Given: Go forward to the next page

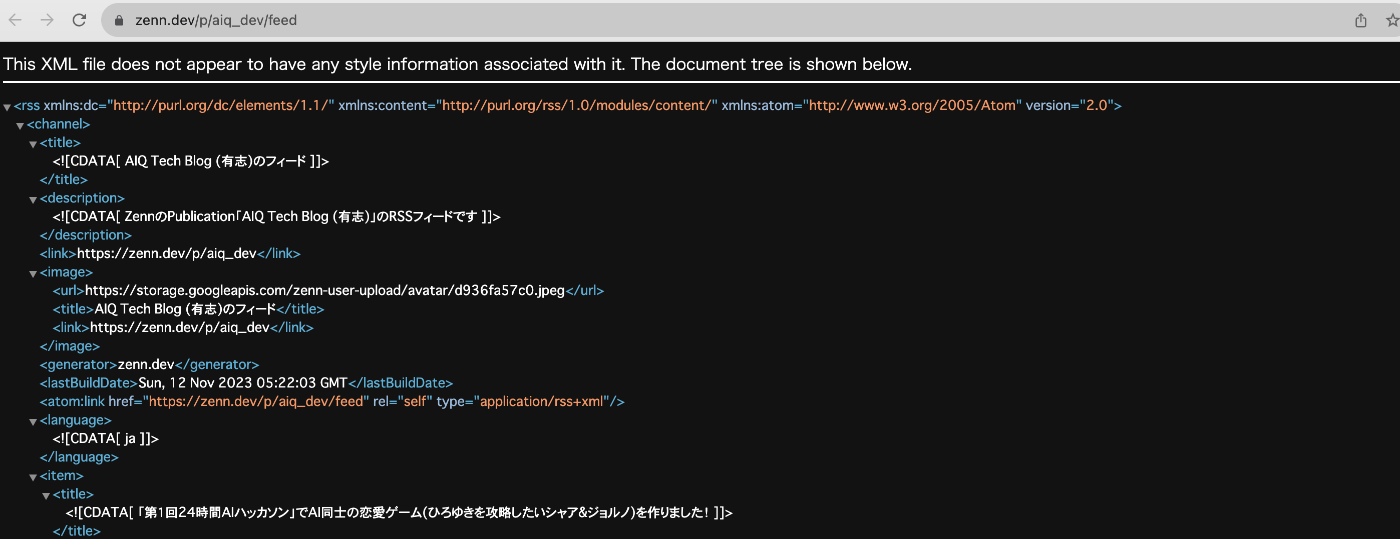Looking at the screenshot, I should tap(47, 20).
